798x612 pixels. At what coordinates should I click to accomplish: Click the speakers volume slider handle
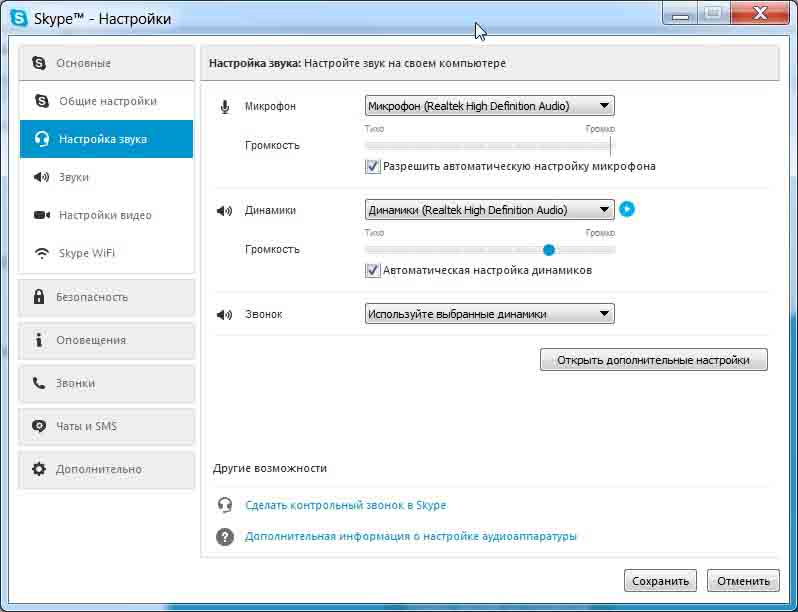click(549, 250)
